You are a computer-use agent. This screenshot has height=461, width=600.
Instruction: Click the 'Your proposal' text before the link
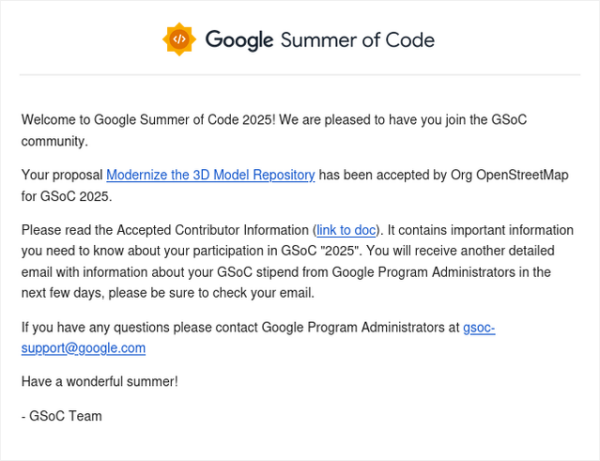click(62, 175)
